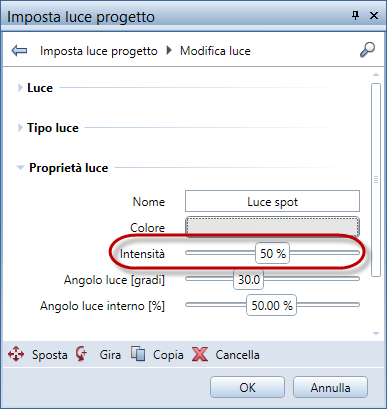This screenshot has height=409, width=387.
Task: Expand the Tipo luce section
Action: point(53,128)
